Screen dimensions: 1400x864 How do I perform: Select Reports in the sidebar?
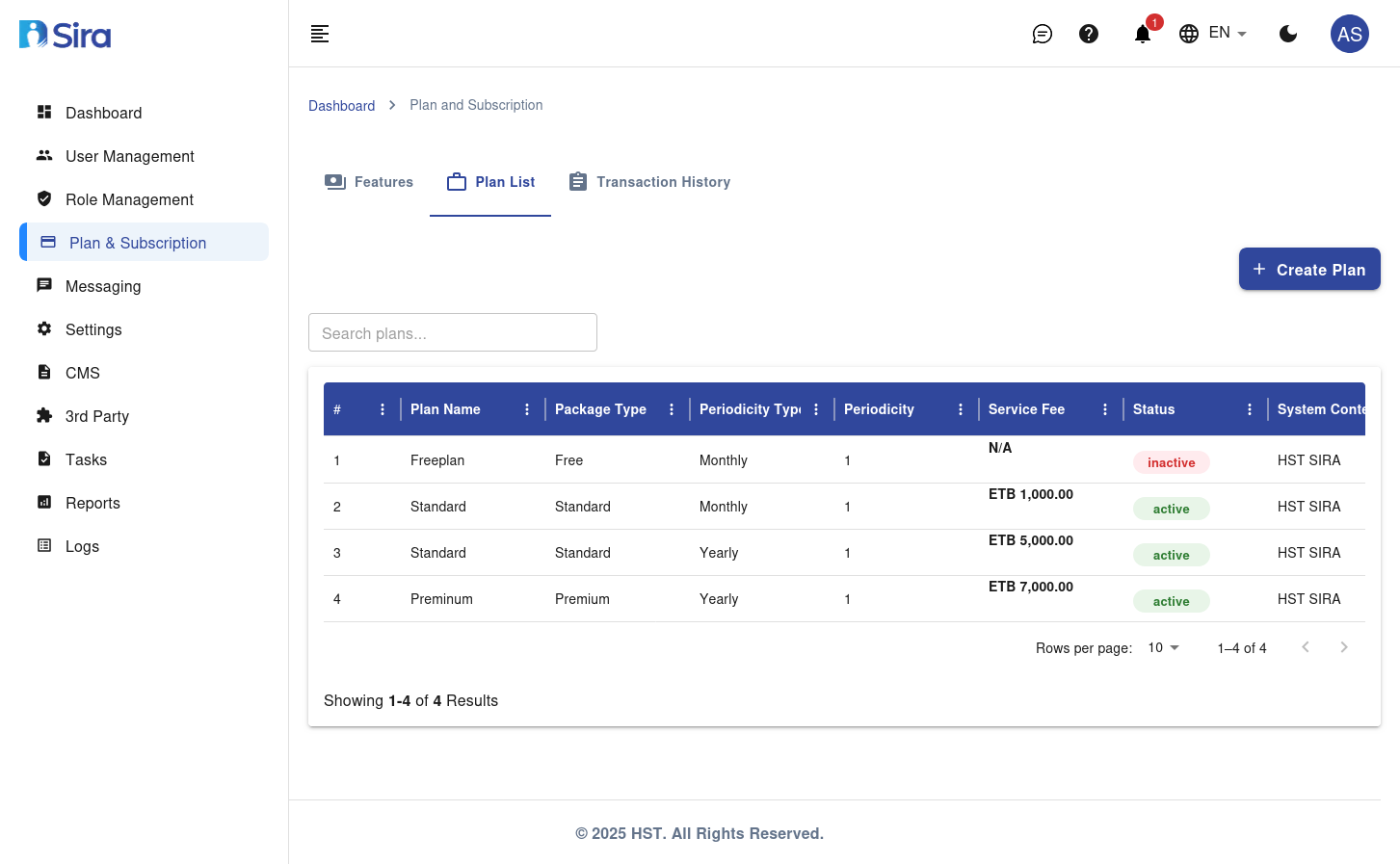[92, 503]
